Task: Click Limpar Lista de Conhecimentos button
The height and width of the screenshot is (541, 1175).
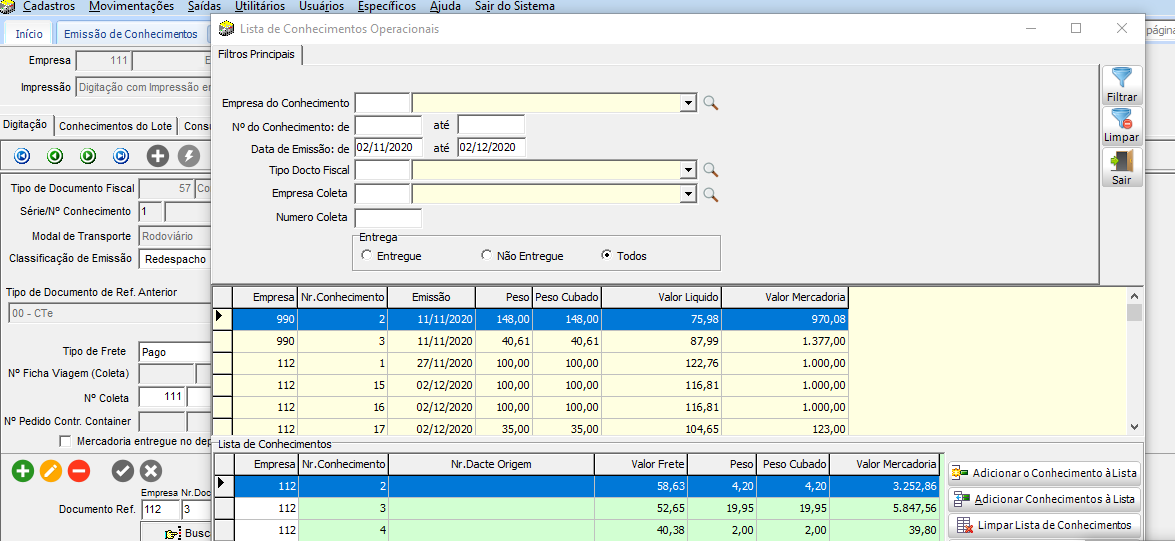Action: click(x=1044, y=525)
